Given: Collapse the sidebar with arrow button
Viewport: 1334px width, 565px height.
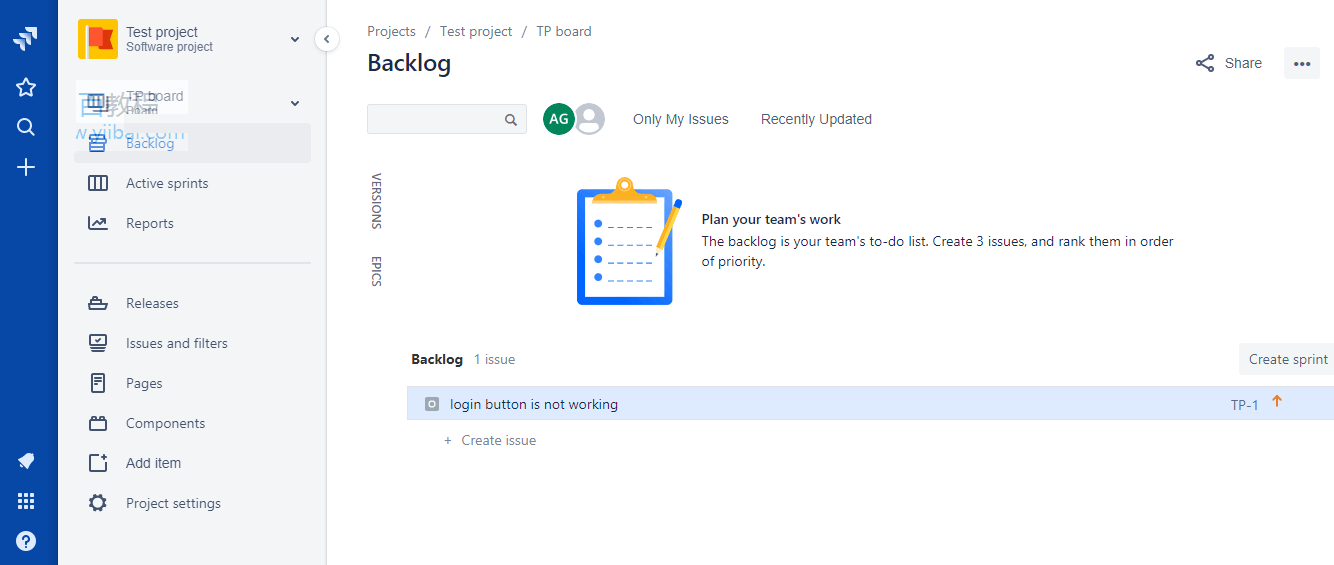Looking at the screenshot, I should point(327,39).
